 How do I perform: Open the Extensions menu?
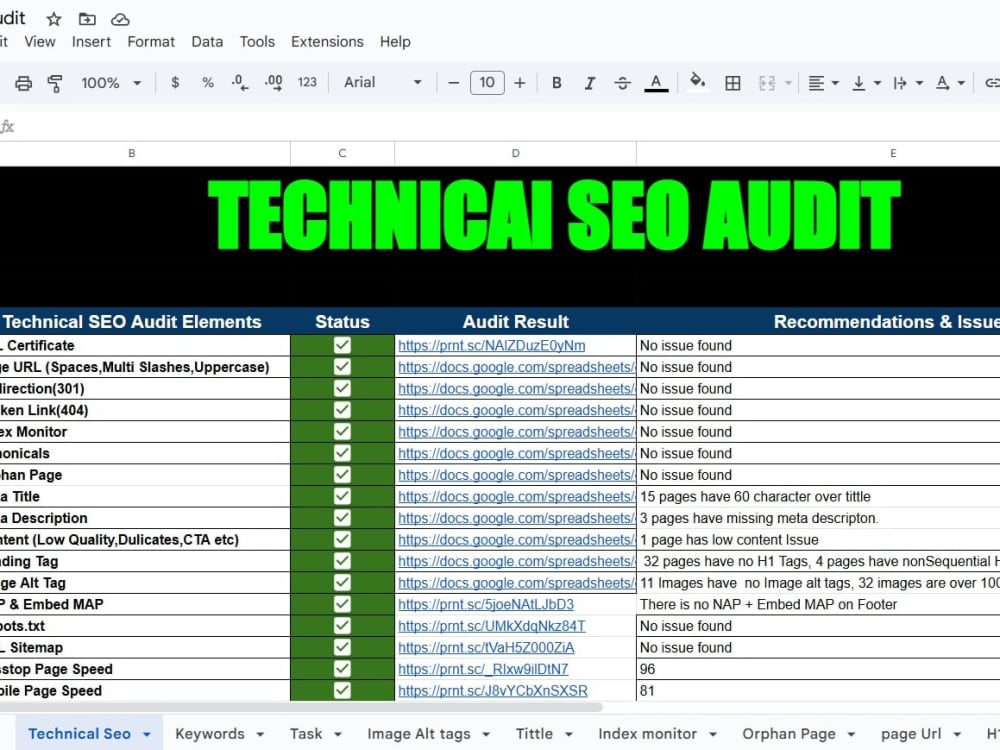pos(327,42)
